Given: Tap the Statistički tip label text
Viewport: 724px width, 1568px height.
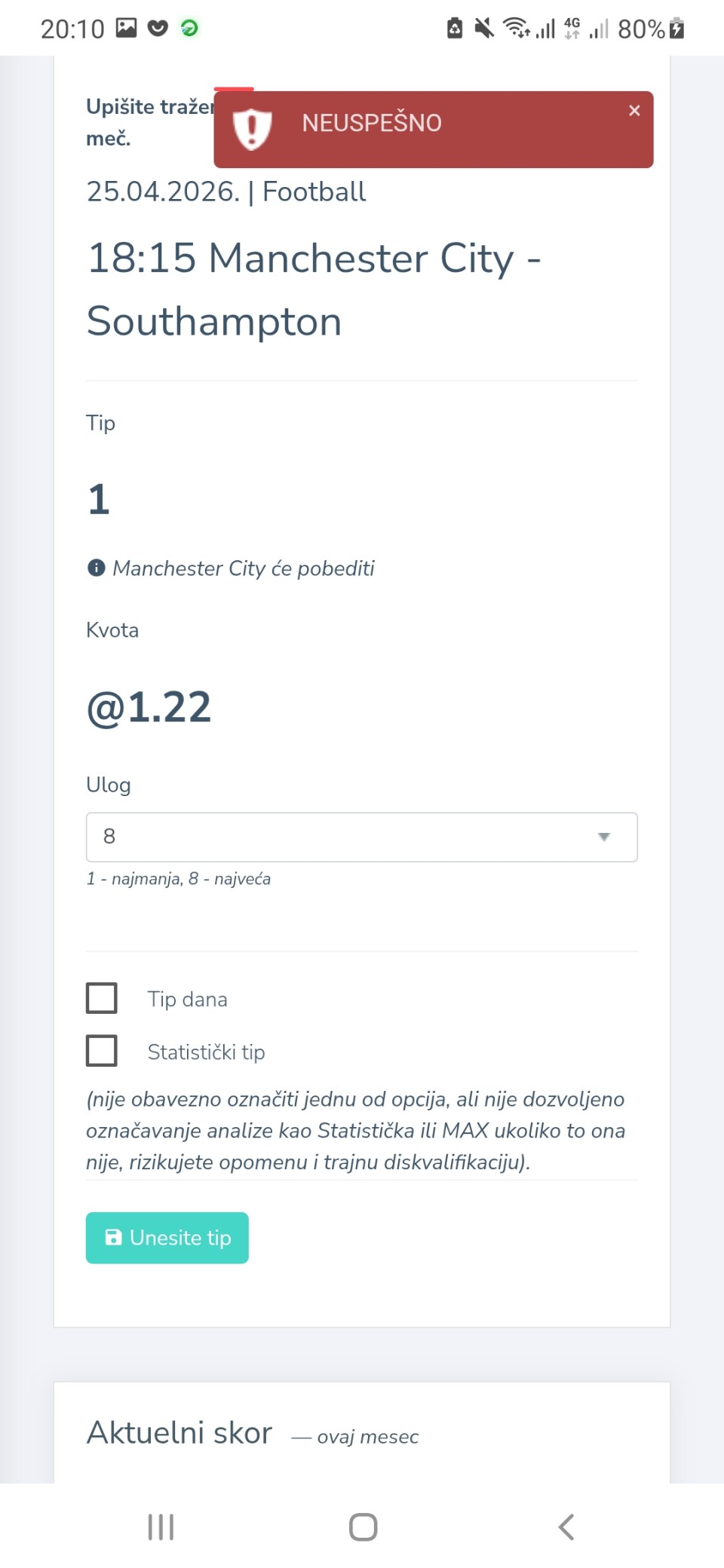Looking at the screenshot, I should click(206, 1052).
